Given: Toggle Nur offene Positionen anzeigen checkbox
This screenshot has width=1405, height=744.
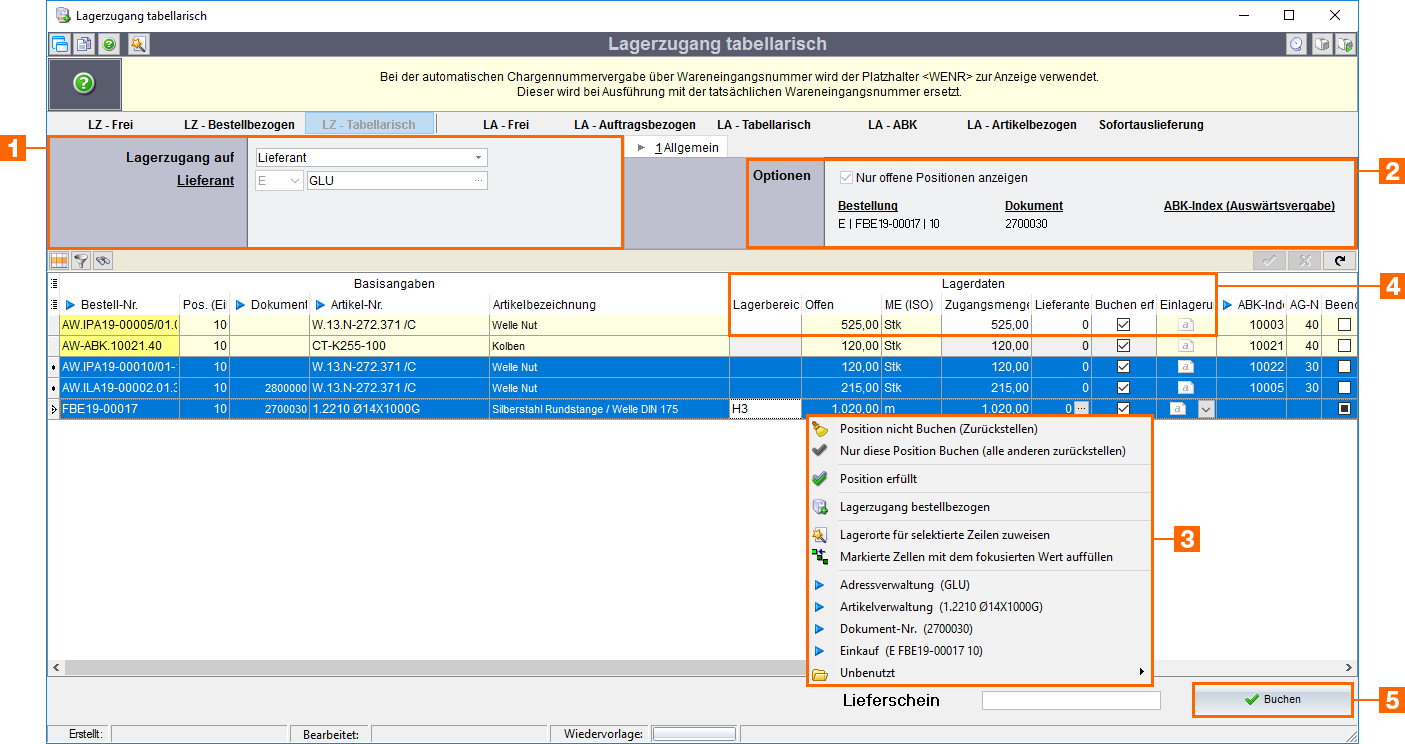Looking at the screenshot, I should 846,178.
